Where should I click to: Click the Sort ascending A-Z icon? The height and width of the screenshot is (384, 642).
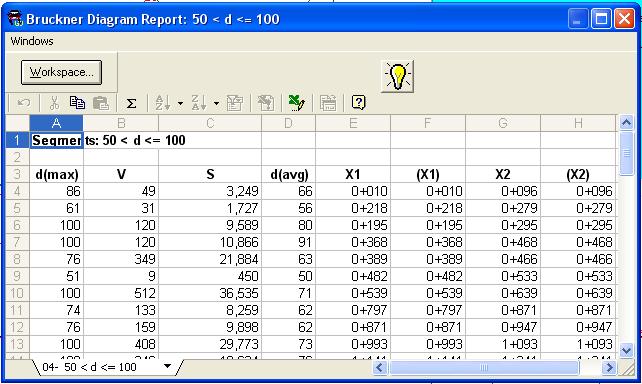[x=163, y=103]
